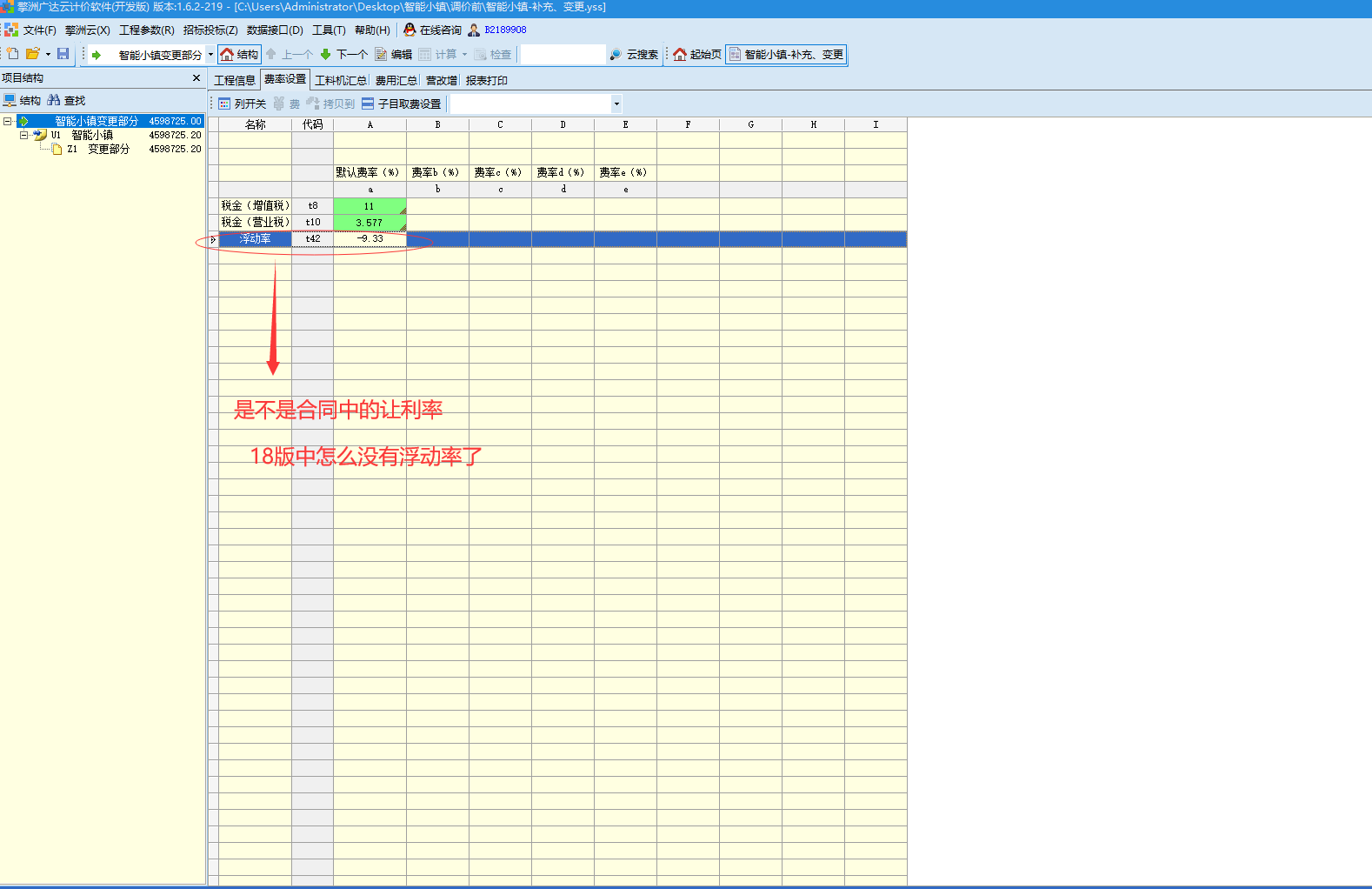
Task: Click the 费率b（%） header cell
Action: coord(437,173)
